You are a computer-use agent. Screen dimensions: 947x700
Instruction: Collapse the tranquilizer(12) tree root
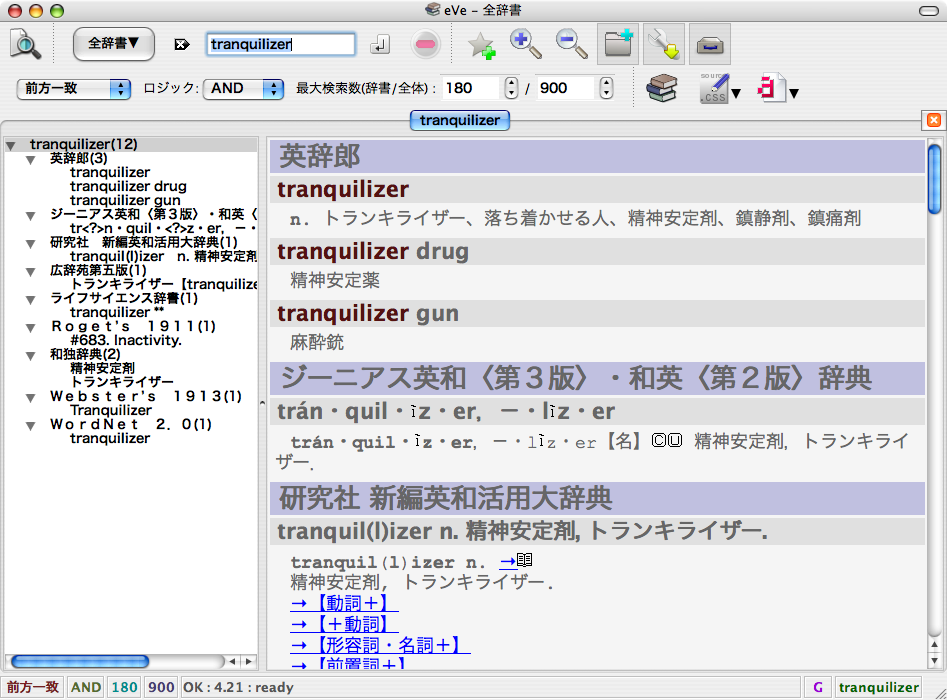pos(11,146)
